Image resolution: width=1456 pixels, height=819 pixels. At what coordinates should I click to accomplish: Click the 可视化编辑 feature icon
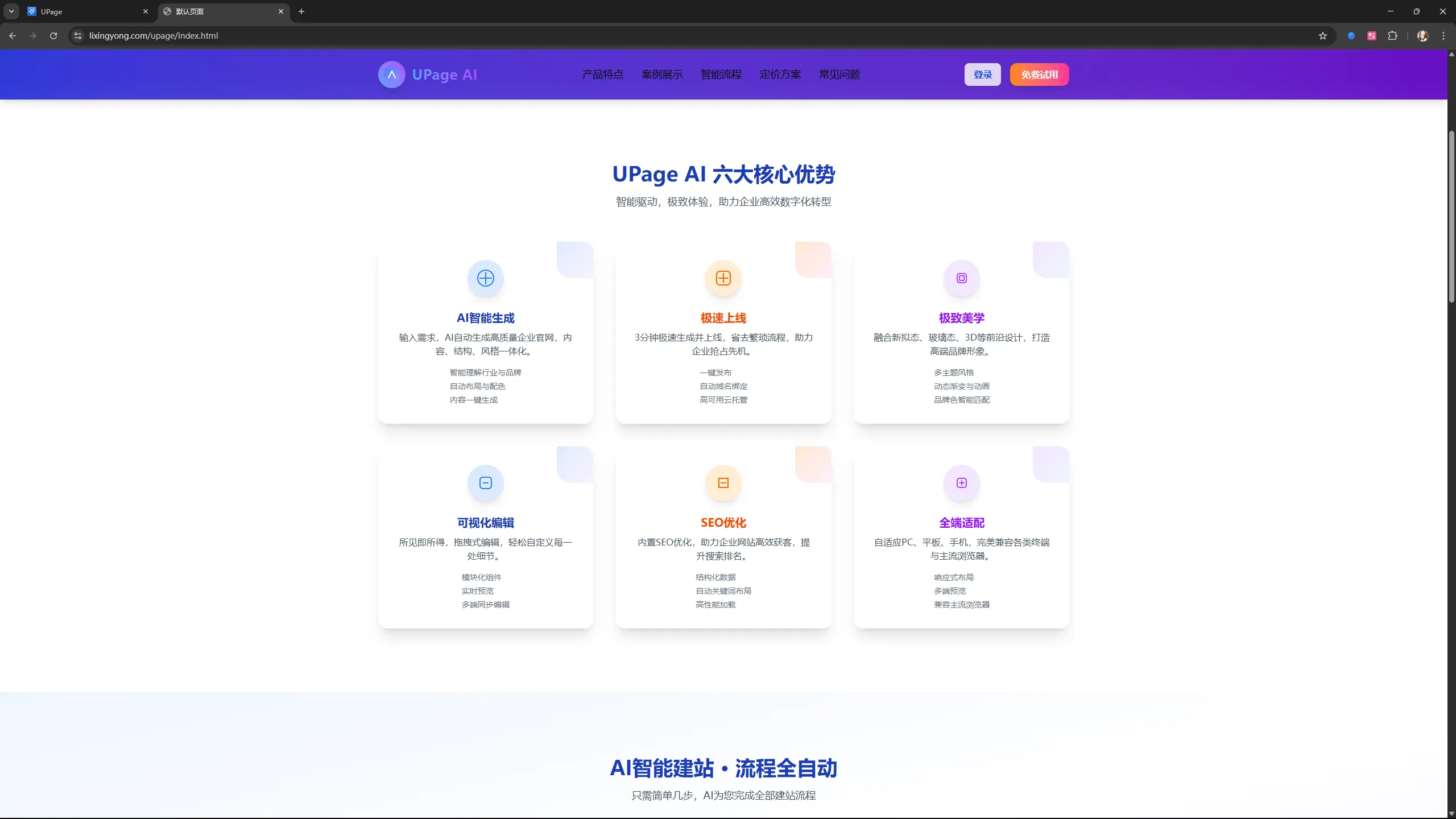485,483
